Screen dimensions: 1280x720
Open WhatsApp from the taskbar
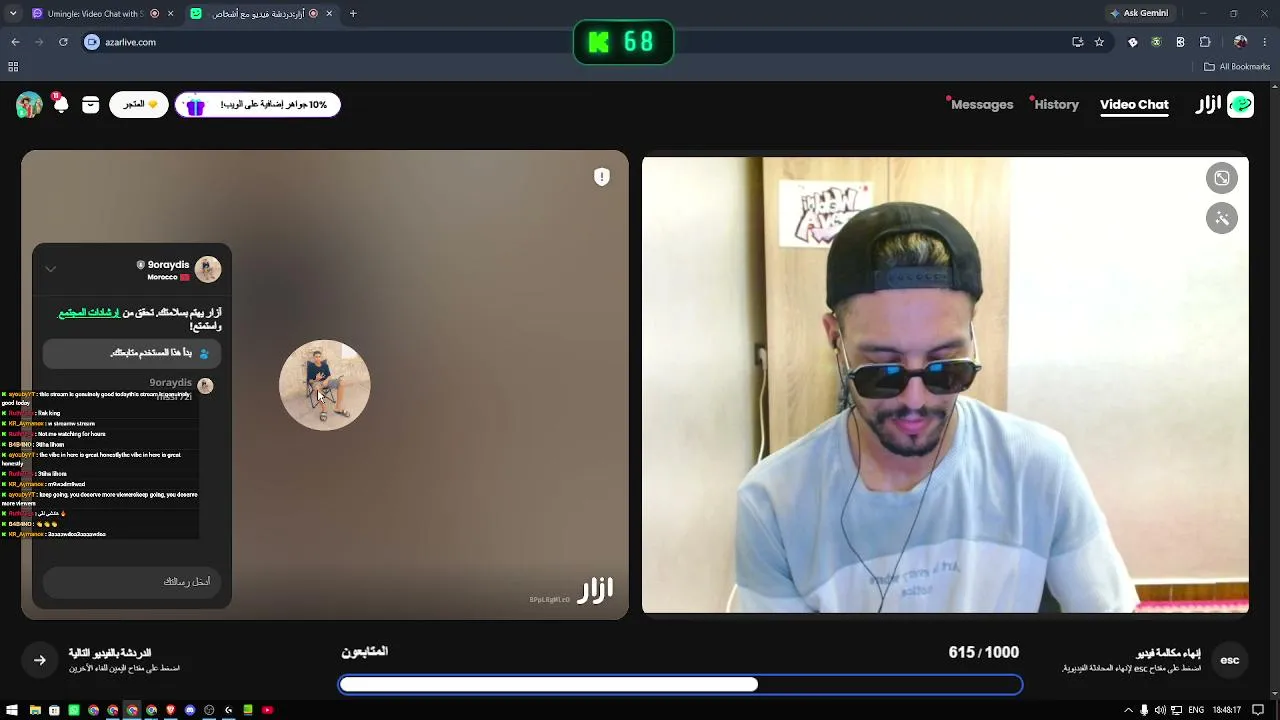[x=74, y=710]
